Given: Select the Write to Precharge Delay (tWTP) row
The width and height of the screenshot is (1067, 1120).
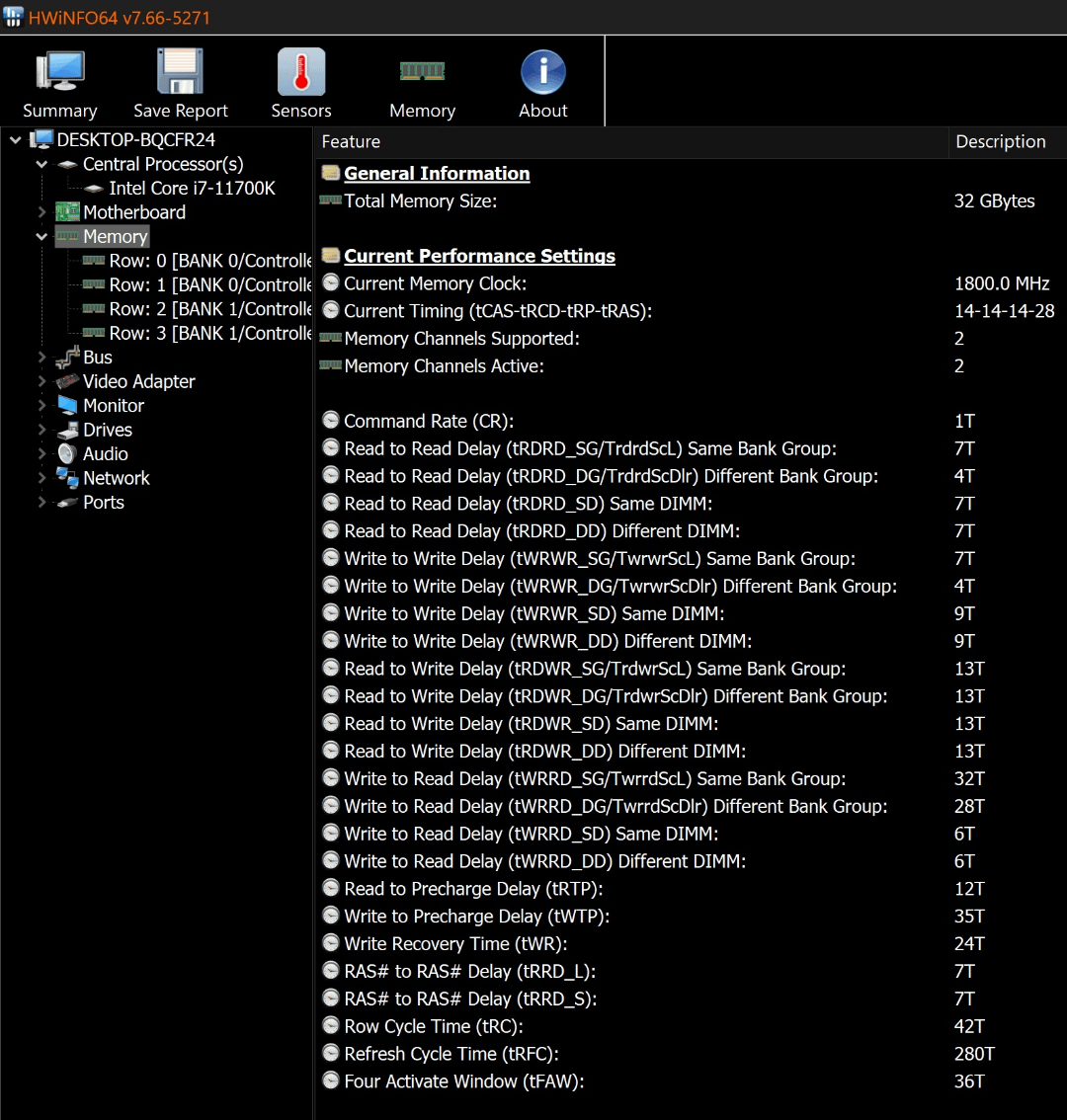Looking at the screenshot, I should click(x=692, y=917).
